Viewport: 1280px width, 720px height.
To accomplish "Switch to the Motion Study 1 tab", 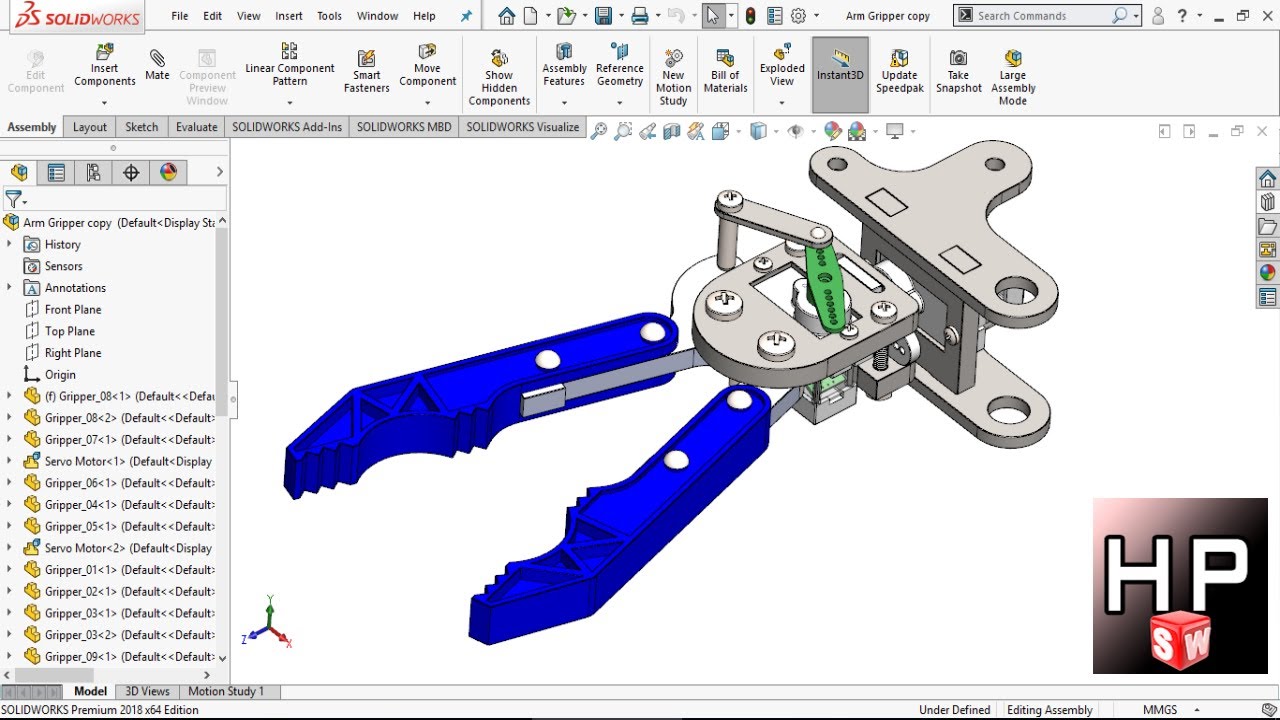I will [227, 691].
